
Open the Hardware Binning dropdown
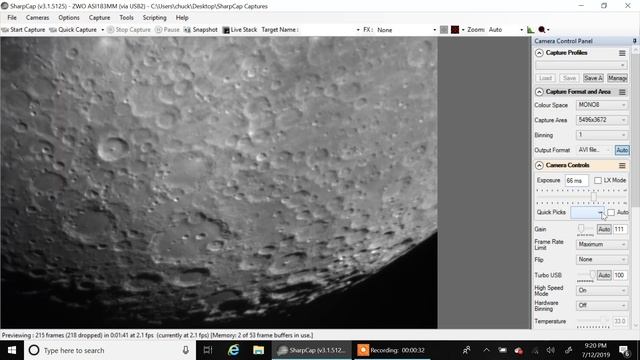point(602,305)
